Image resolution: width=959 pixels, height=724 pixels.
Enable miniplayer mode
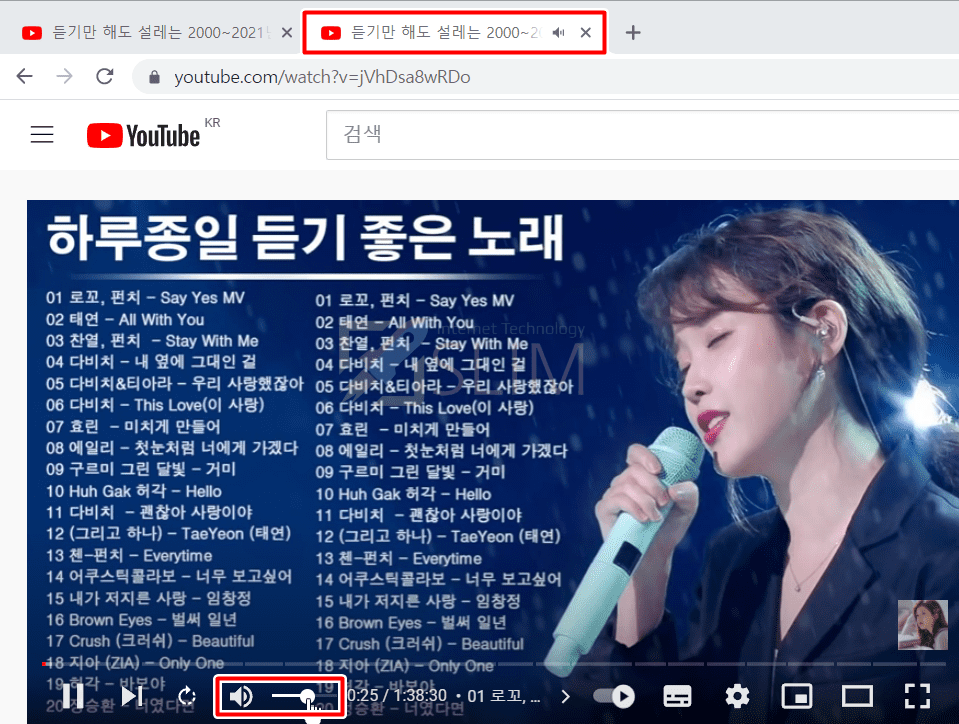pos(797,696)
